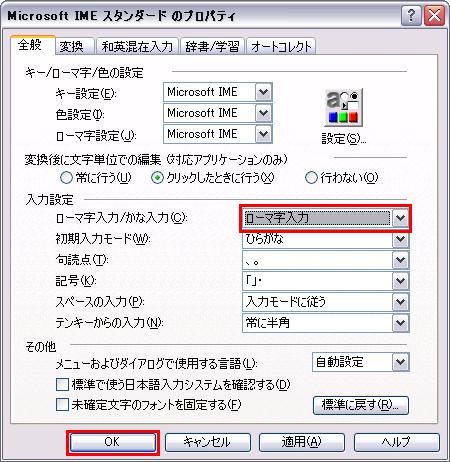Switch to the オートコレクト tab
The image size is (450, 462).
(281, 46)
